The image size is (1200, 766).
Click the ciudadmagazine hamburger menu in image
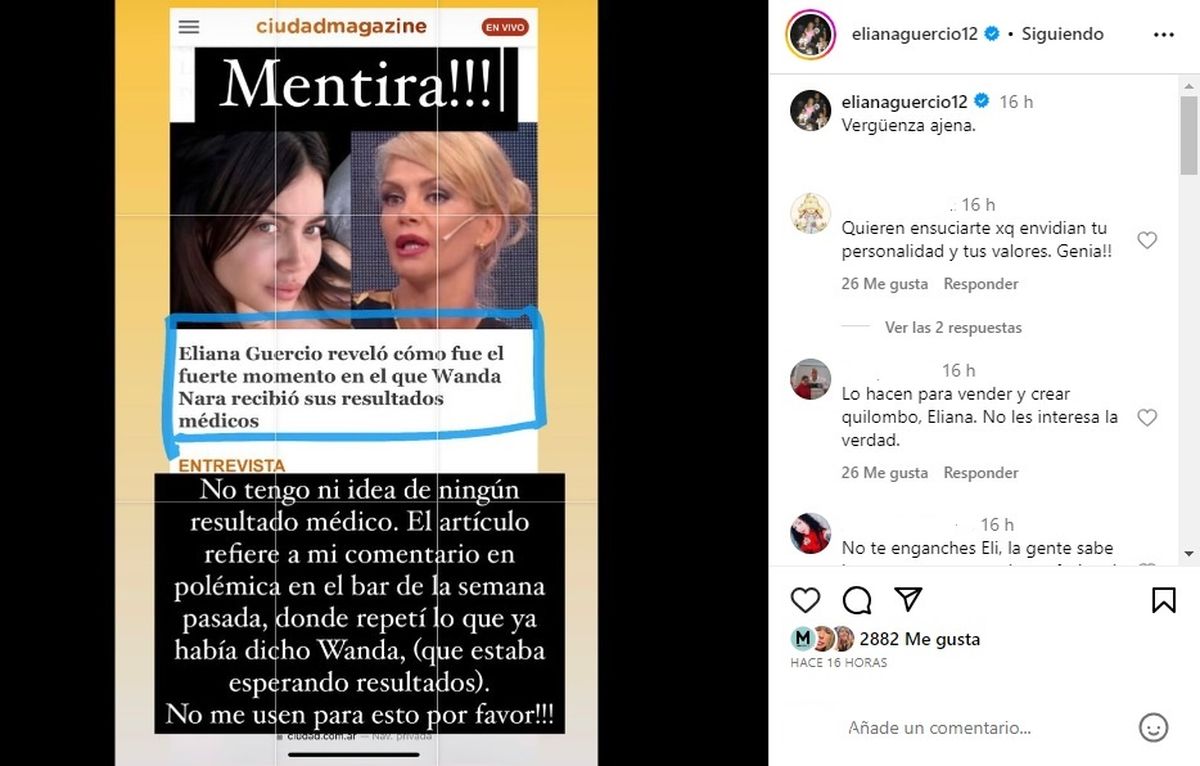(x=189, y=27)
